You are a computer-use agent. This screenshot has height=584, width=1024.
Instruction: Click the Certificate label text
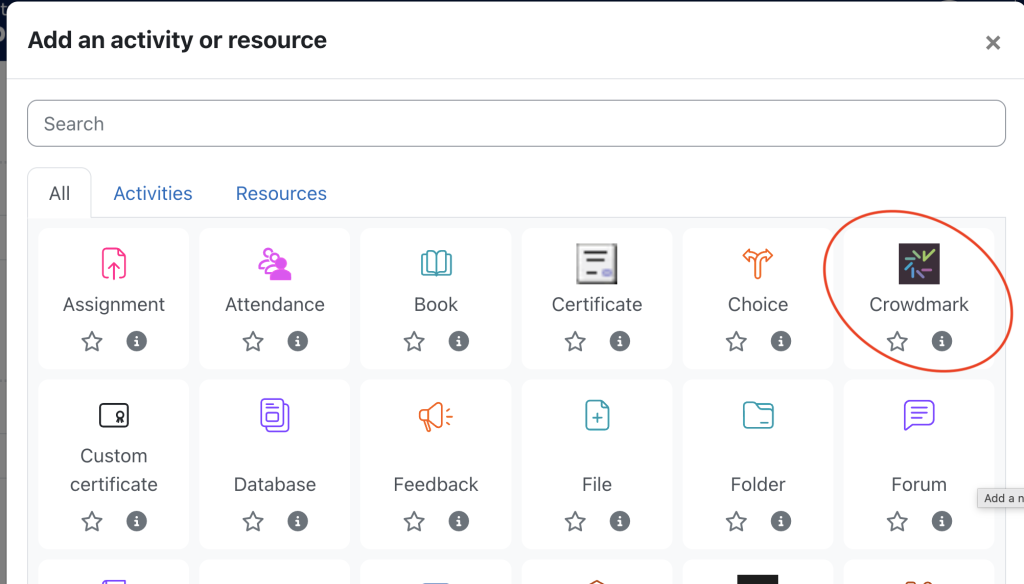(597, 304)
